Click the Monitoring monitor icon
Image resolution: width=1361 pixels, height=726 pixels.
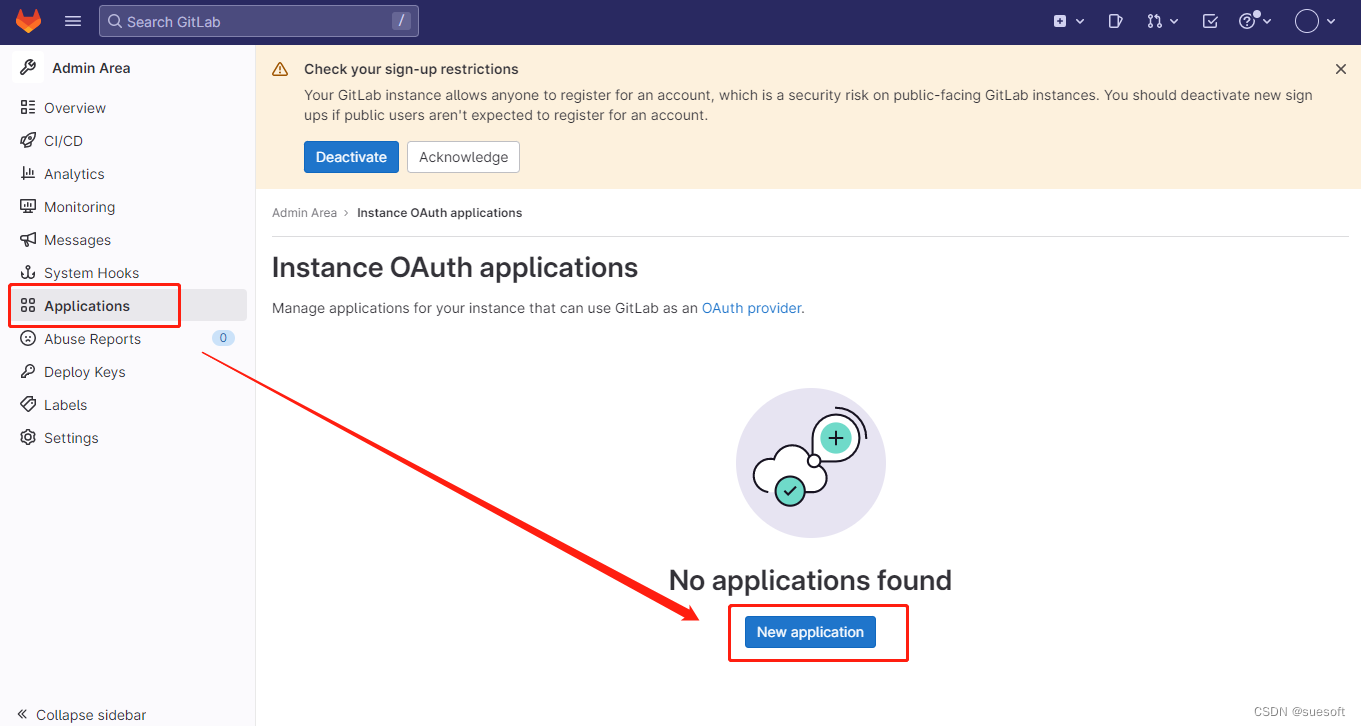point(28,207)
